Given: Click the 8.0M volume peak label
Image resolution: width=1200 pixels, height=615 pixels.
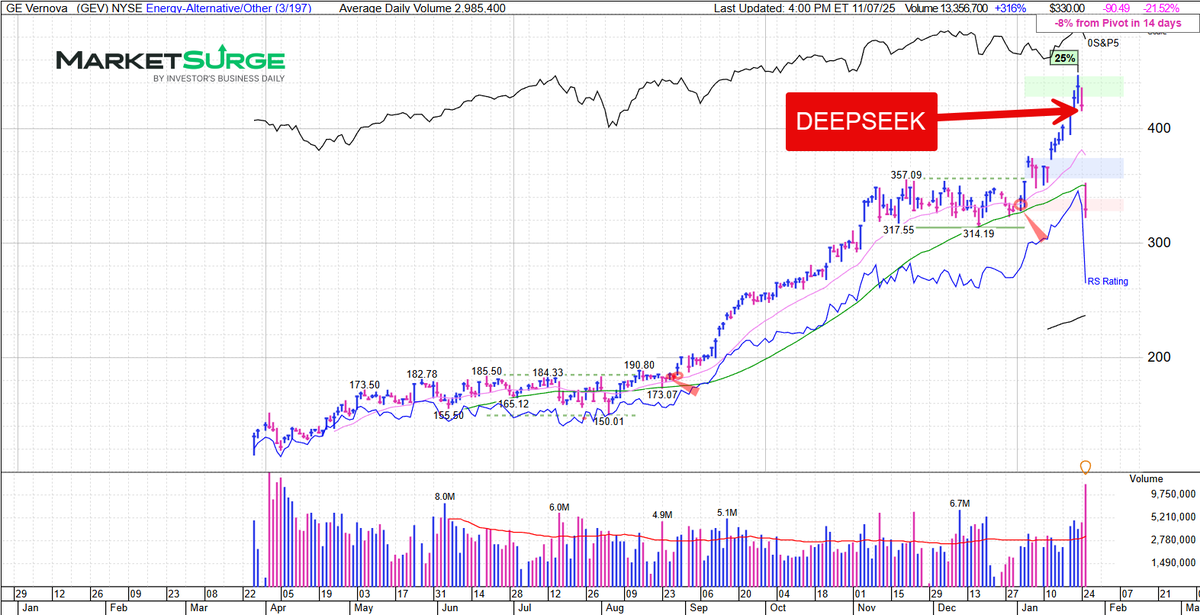Looking at the screenshot, I should 445,496.
